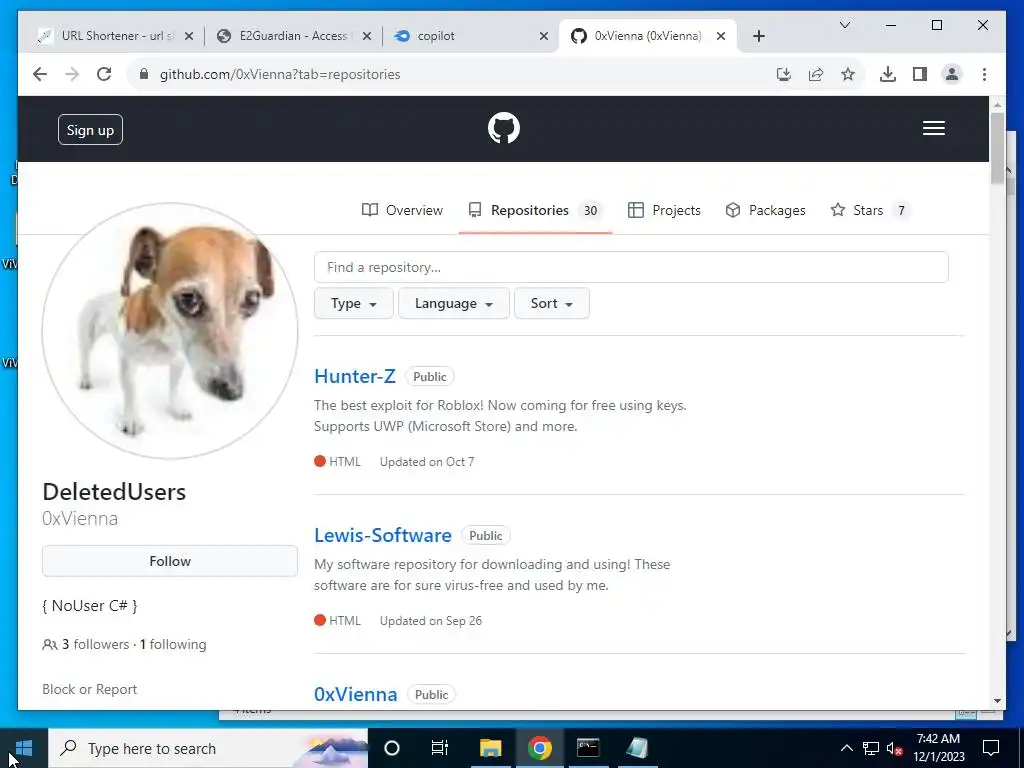Viewport: 1024px width, 768px height.
Task: Open Cortana circle icon on taskbar
Action: pyautogui.click(x=392, y=748)
